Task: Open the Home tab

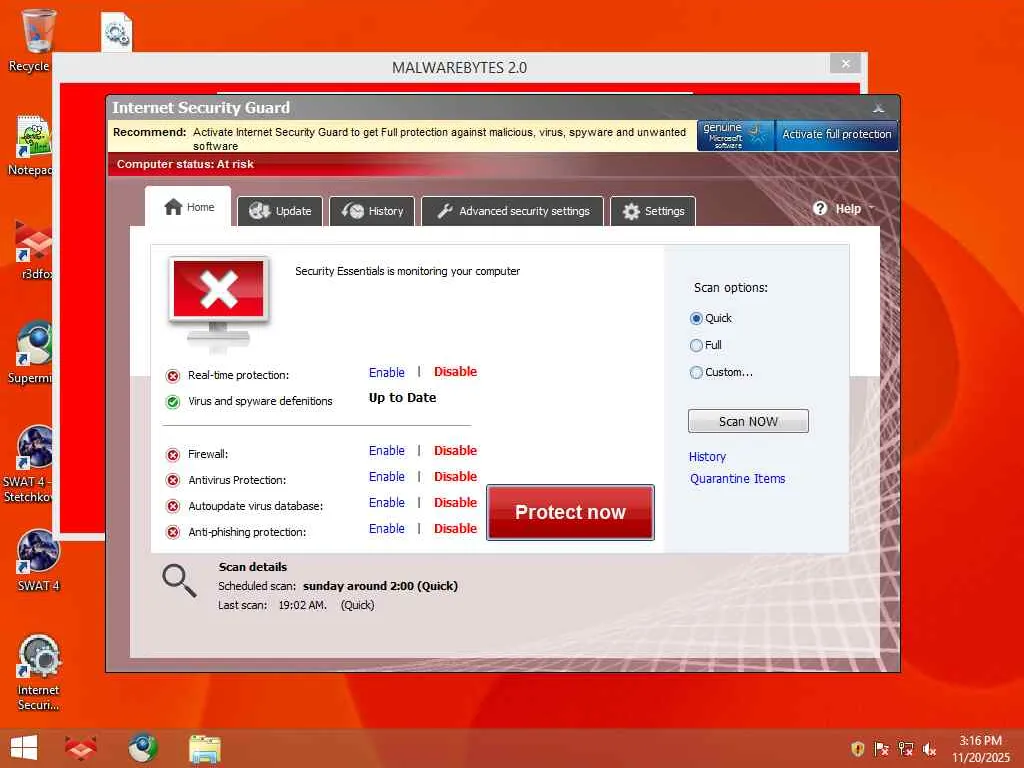Action: pos(188,207)
